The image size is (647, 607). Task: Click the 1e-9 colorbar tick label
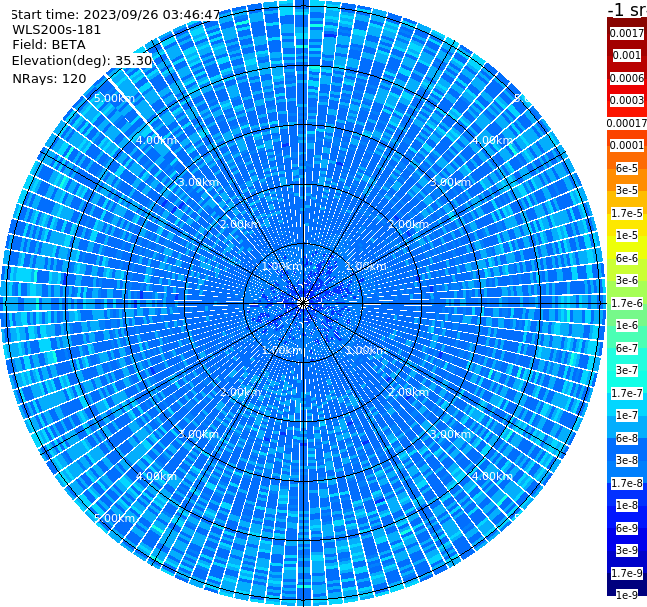click(627, 595)
